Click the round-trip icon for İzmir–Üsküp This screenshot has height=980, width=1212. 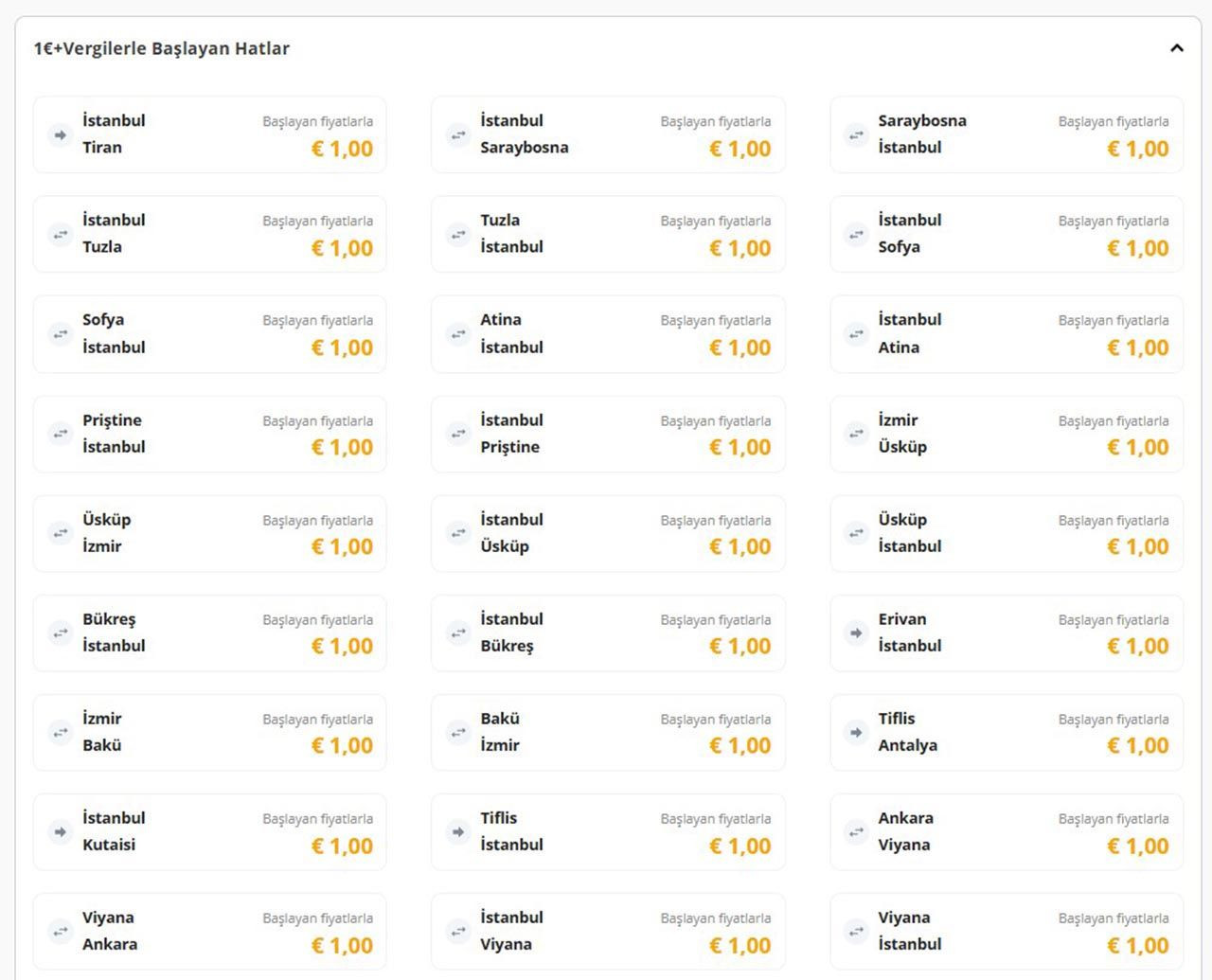(x=856, y=435)
